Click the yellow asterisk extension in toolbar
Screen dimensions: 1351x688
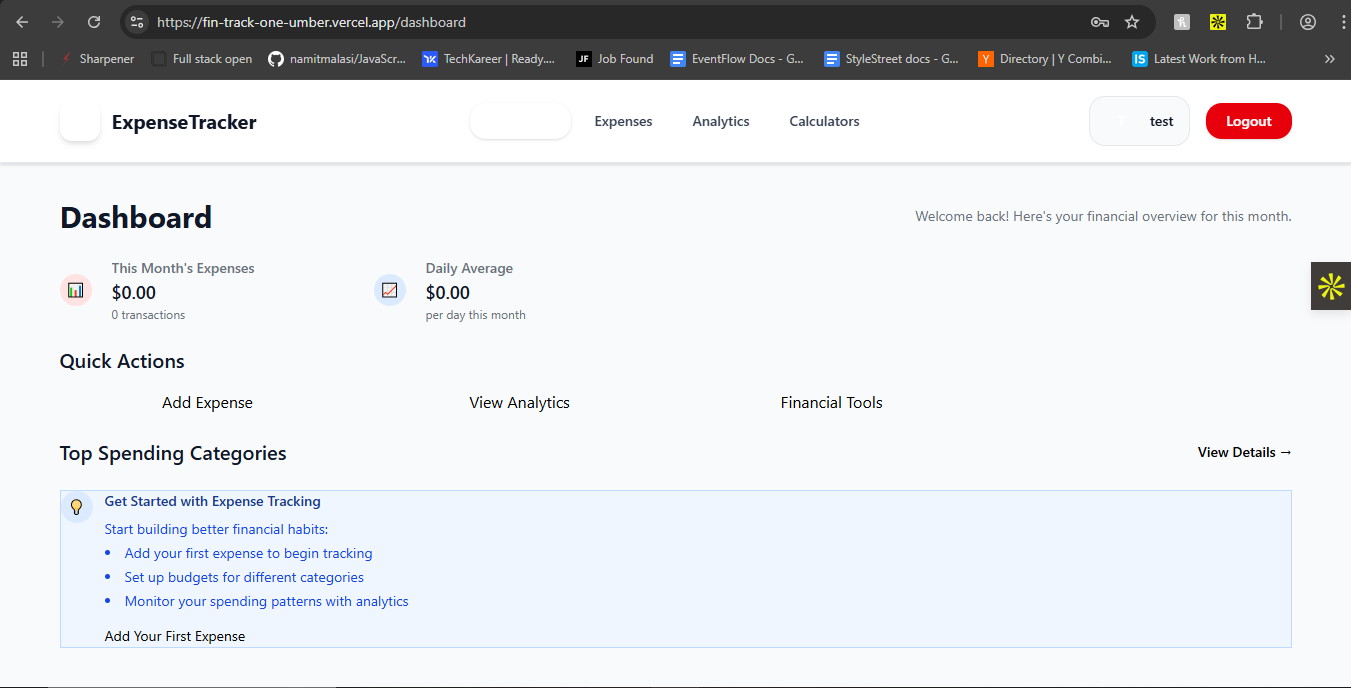click(x=1217, y=22)
